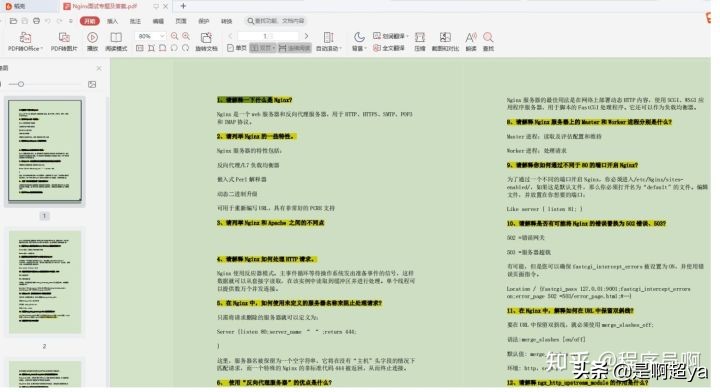Click heading '3. 请列举 Nginx 和 Apache 之间的不同点'

pyautogui.click(x=270, y=223)
